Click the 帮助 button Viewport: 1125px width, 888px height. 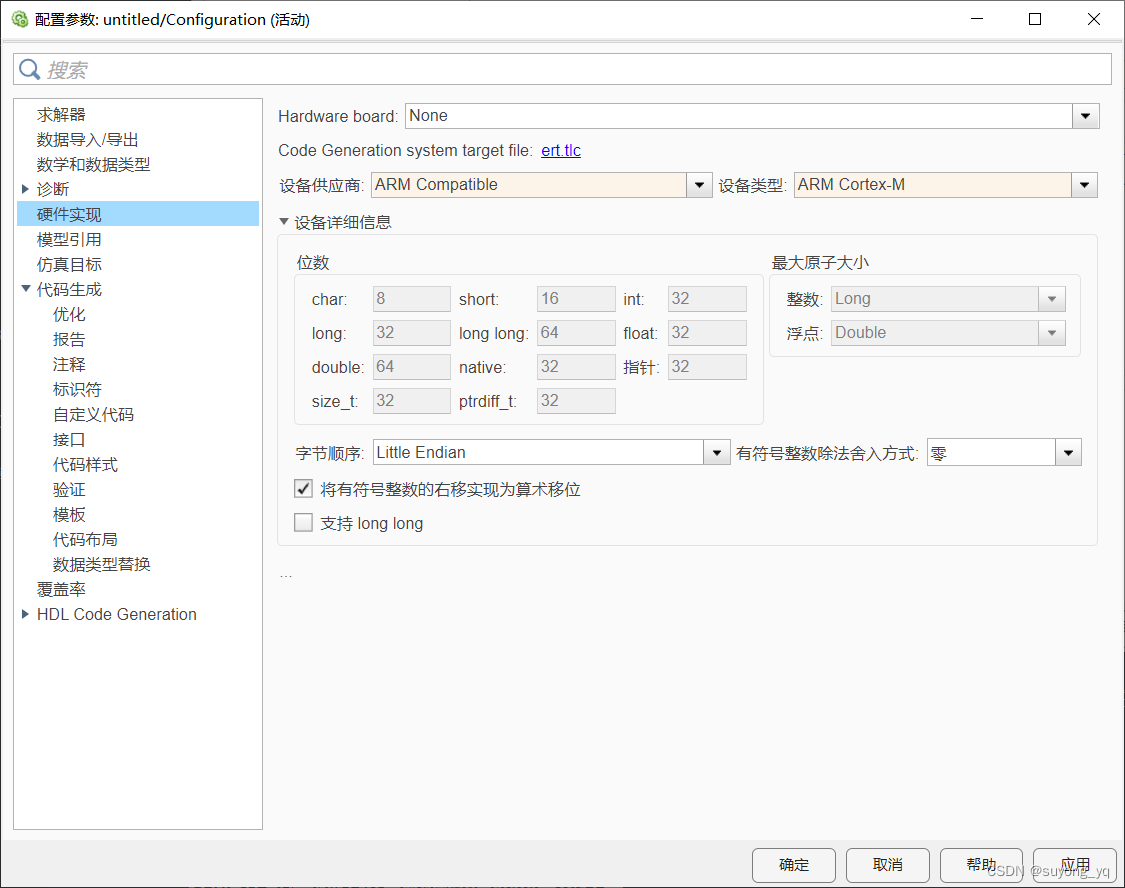point(981,865)
